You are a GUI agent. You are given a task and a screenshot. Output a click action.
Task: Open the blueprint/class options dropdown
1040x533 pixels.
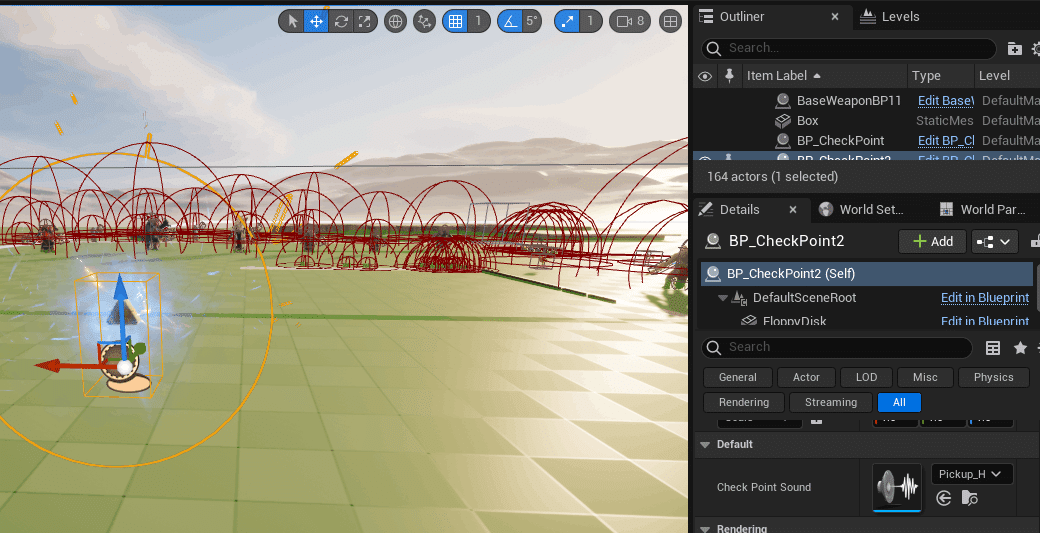pos(994,241)
